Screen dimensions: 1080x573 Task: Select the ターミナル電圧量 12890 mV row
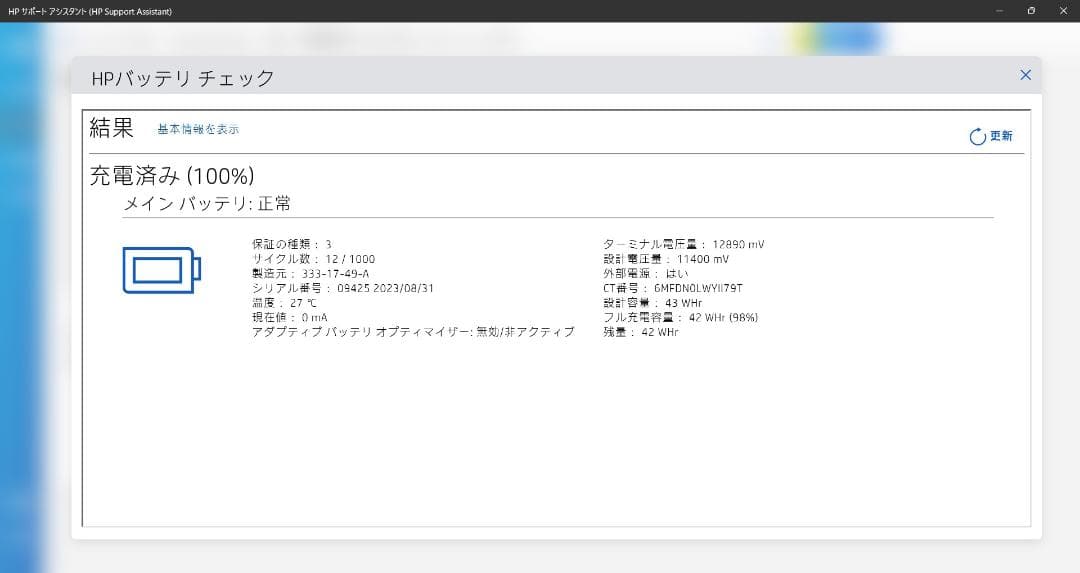(x=684, y=244)
